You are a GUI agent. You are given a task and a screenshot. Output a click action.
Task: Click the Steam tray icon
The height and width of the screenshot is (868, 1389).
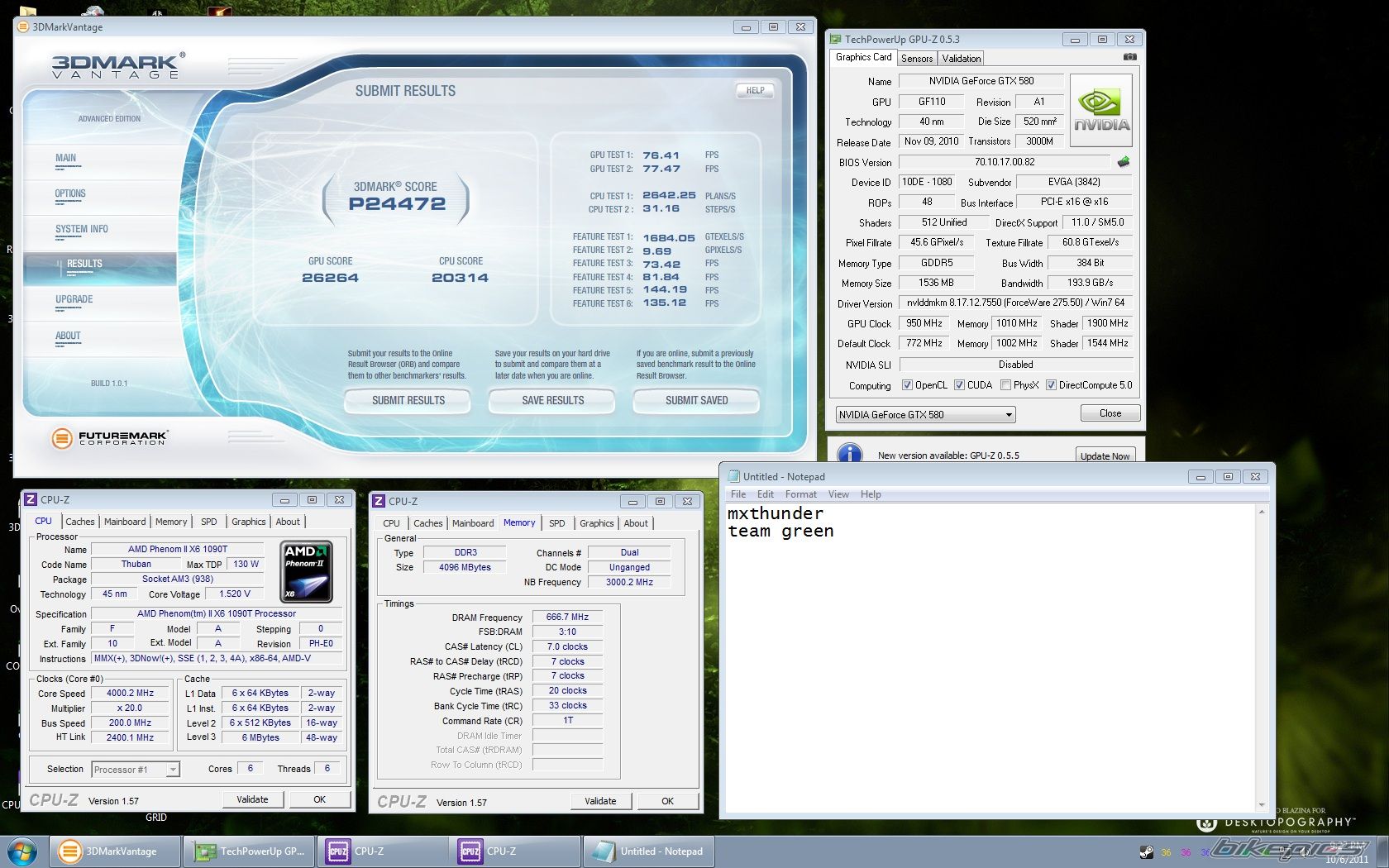tap(1146, 852)
